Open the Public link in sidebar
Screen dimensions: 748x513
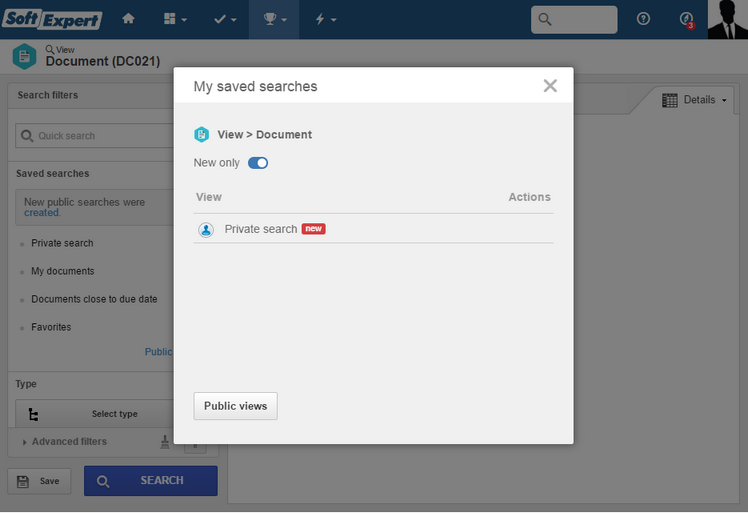[x=158, y=352]
